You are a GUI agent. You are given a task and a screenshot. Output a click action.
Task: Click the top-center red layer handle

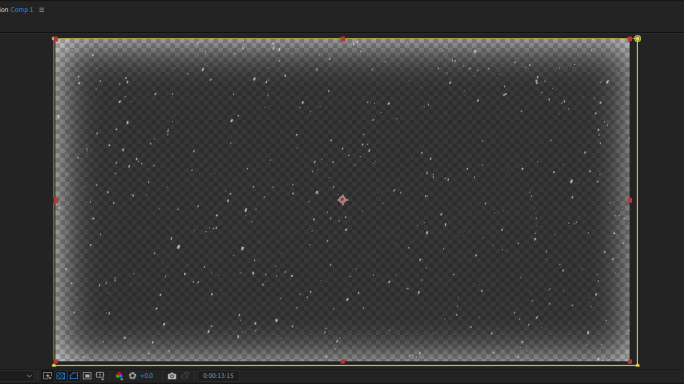(x=343, y=39)
